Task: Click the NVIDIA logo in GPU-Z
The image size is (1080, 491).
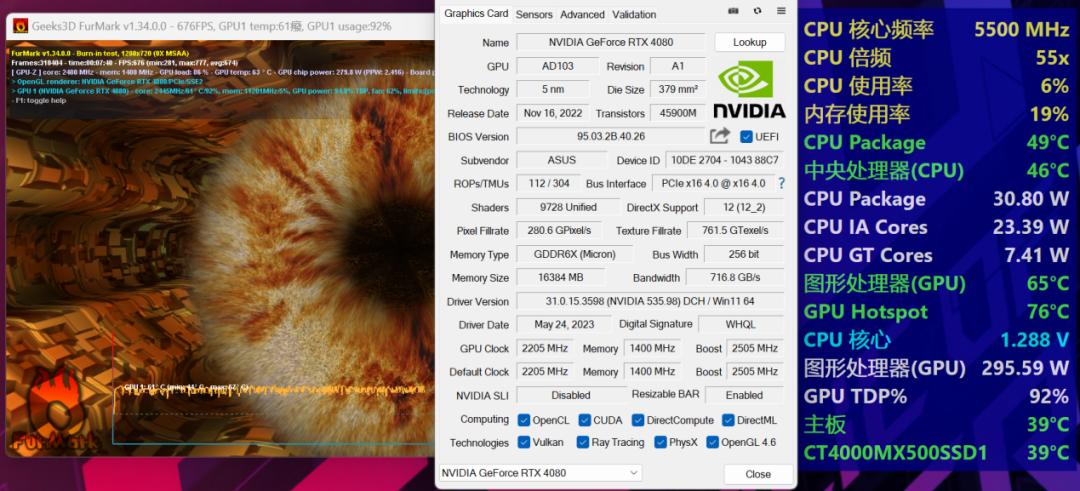Action: pos(749,90)
